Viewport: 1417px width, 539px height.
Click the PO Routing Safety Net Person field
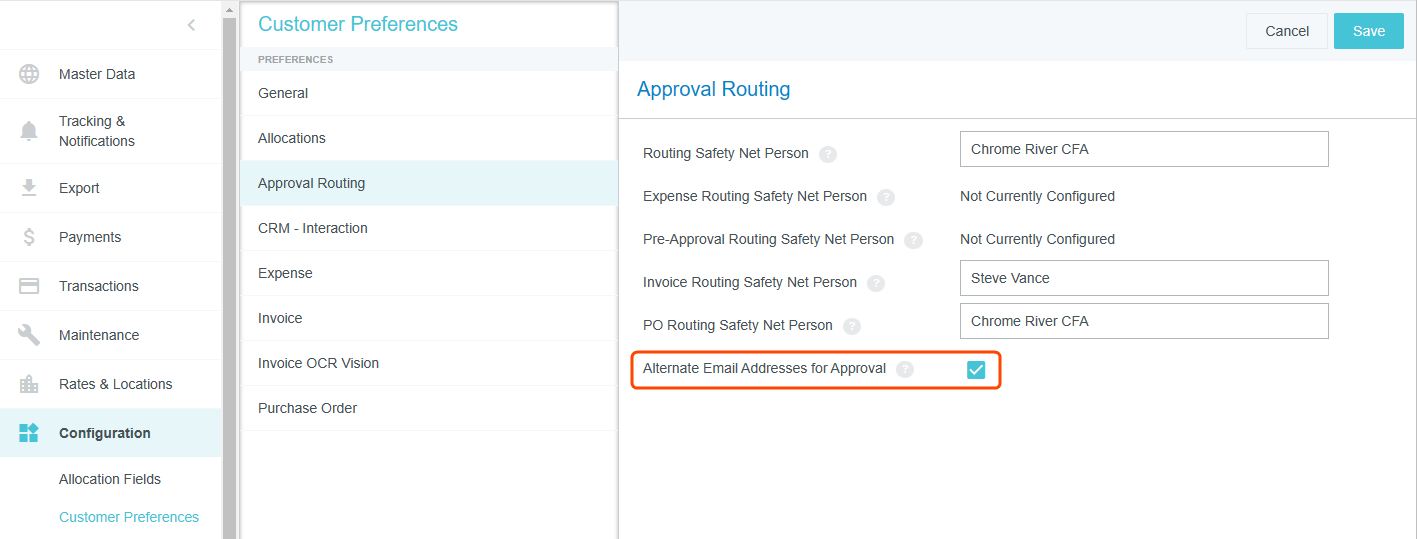click(1143, 321)
